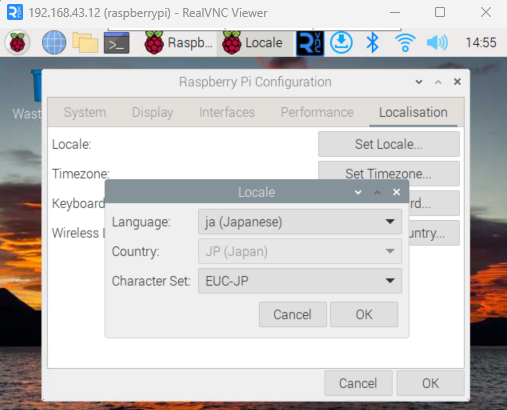Click the Language: label in Locale dialog
The width and height of the screenshot is (507, 410).
[x=141, y=222]
